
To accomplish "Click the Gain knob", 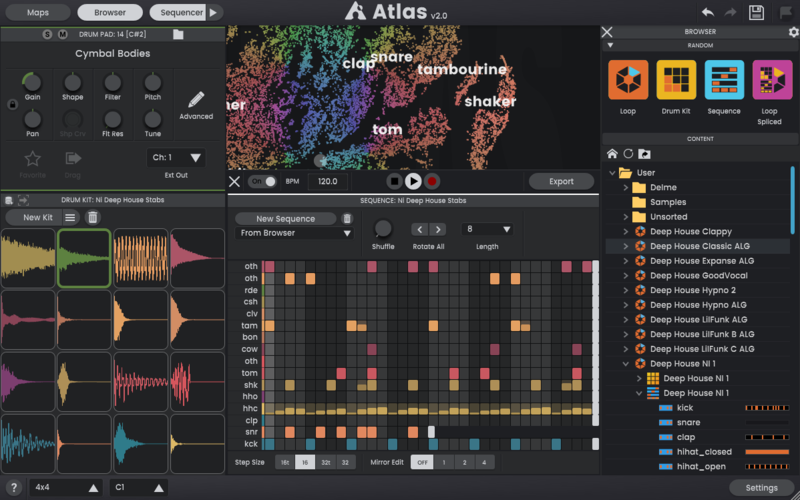I will coord(33,82).
